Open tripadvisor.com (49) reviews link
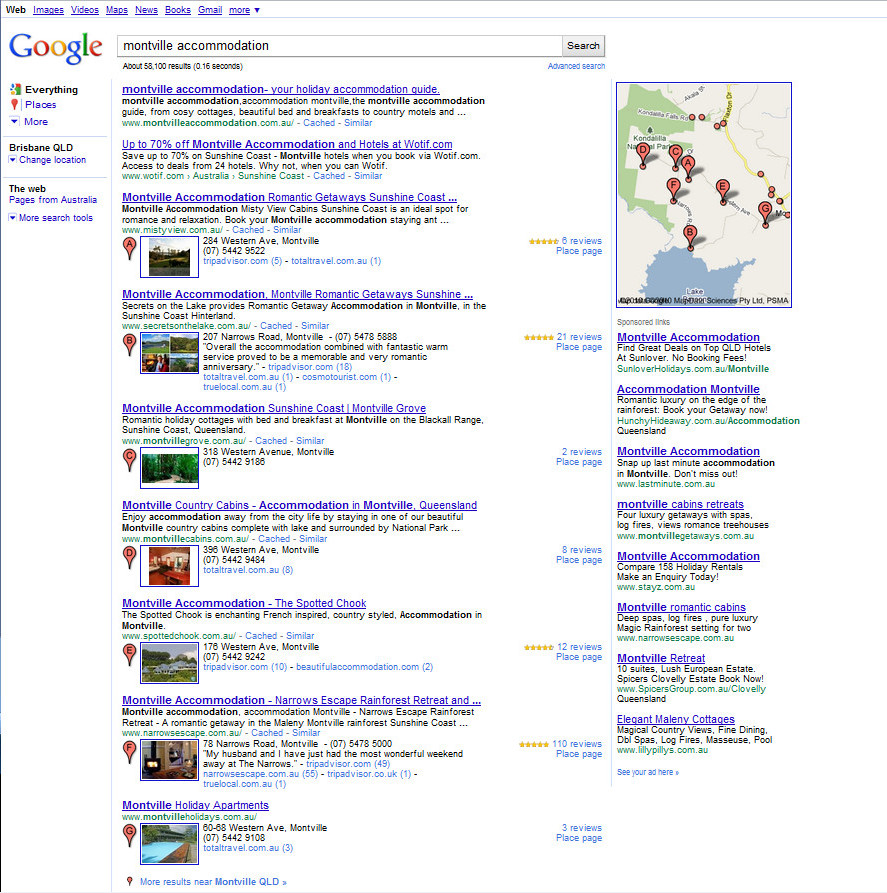Viewport: 887px width, 893px height. 348,764
